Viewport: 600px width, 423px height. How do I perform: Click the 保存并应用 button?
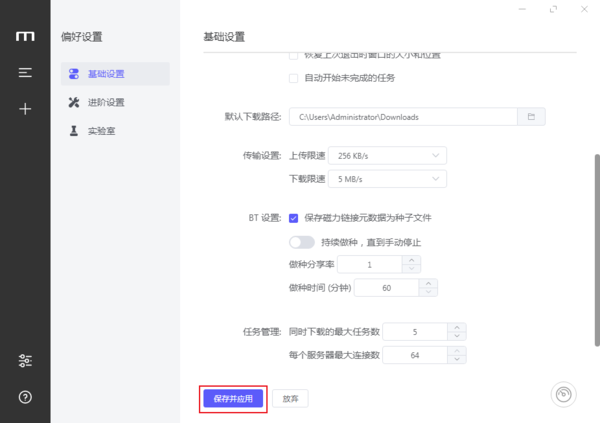coord(233,398)
